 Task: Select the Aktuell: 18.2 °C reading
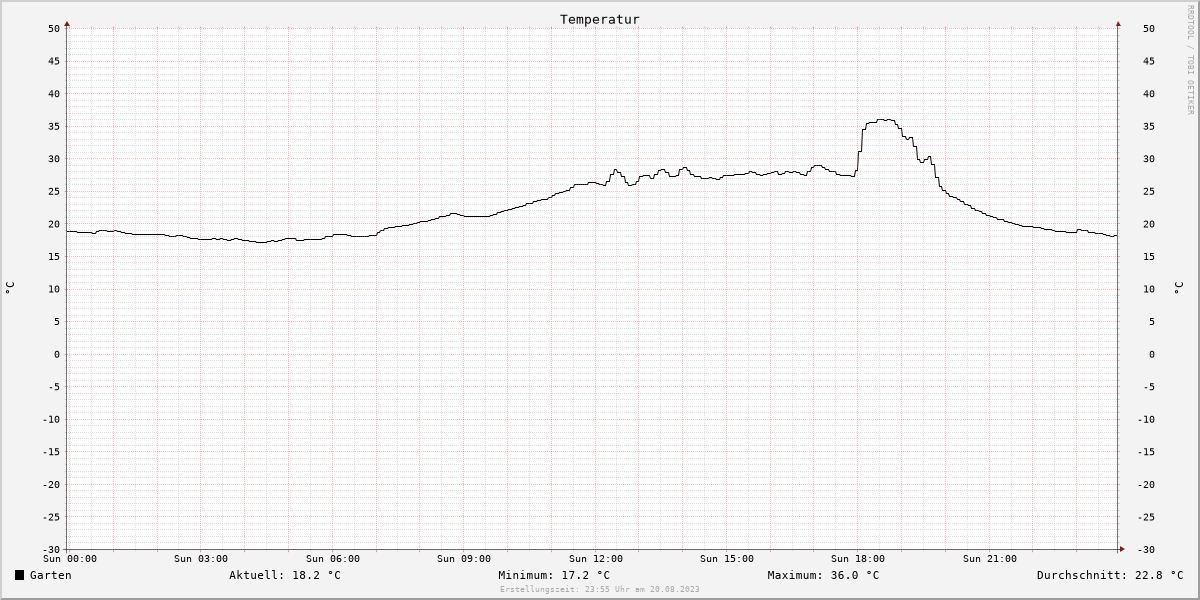coord(285,575)
